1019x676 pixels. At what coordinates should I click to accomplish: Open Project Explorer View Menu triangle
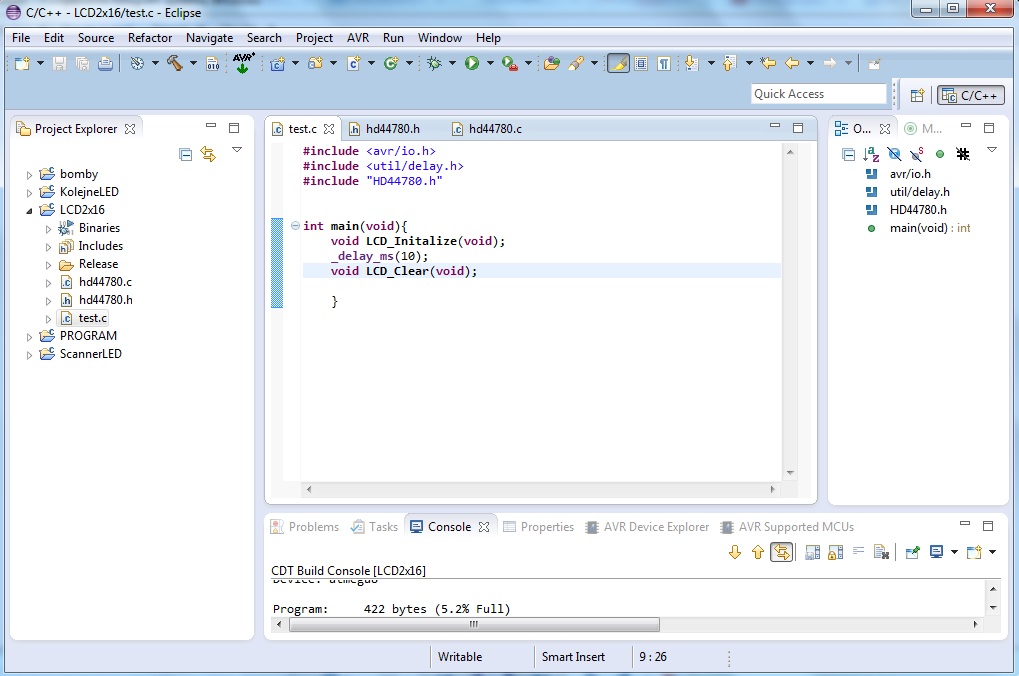[x=237, y=150]
